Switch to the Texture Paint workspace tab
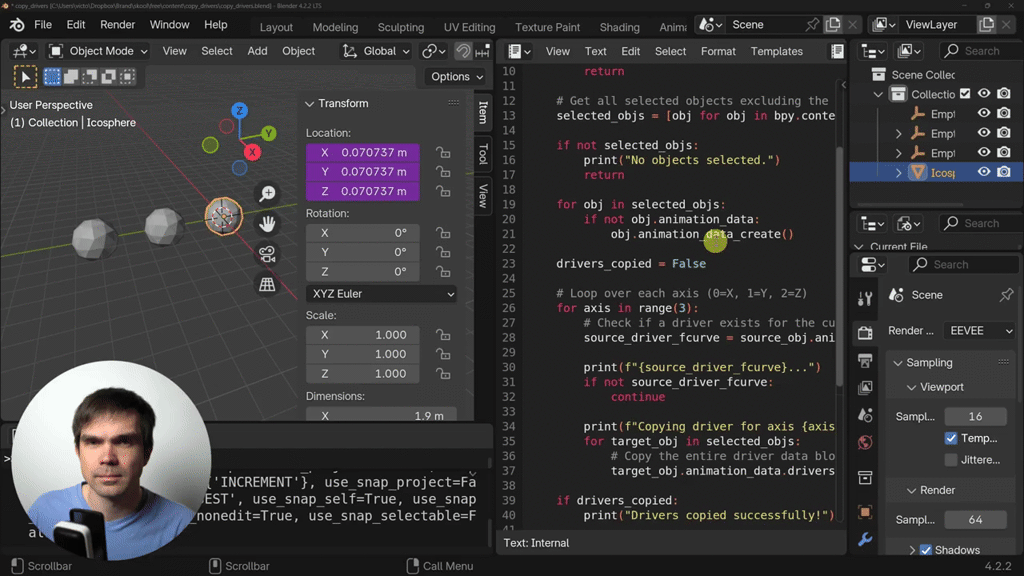 coord(547,27)
